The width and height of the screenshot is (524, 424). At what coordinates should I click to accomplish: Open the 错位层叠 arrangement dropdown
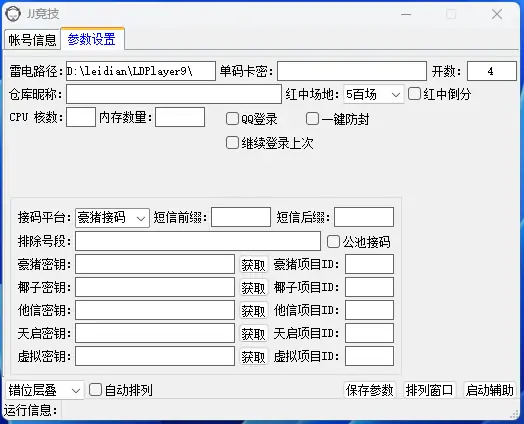click(45, 390)
